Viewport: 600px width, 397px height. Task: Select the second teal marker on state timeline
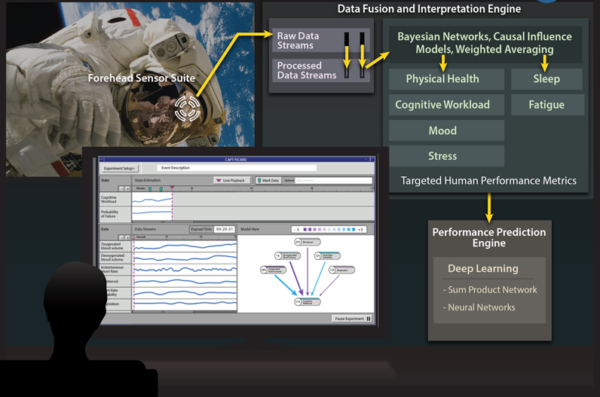[x=161, y=189]
